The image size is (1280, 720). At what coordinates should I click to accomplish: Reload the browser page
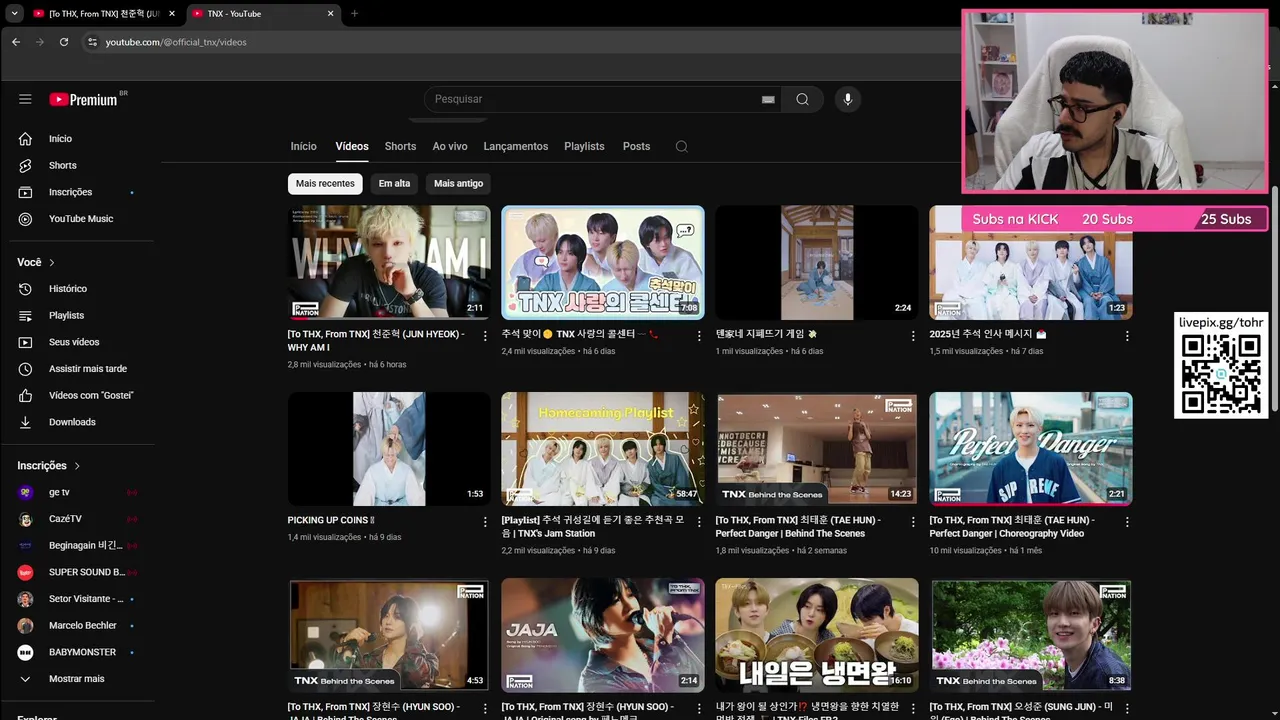click(x=64, y=42)
